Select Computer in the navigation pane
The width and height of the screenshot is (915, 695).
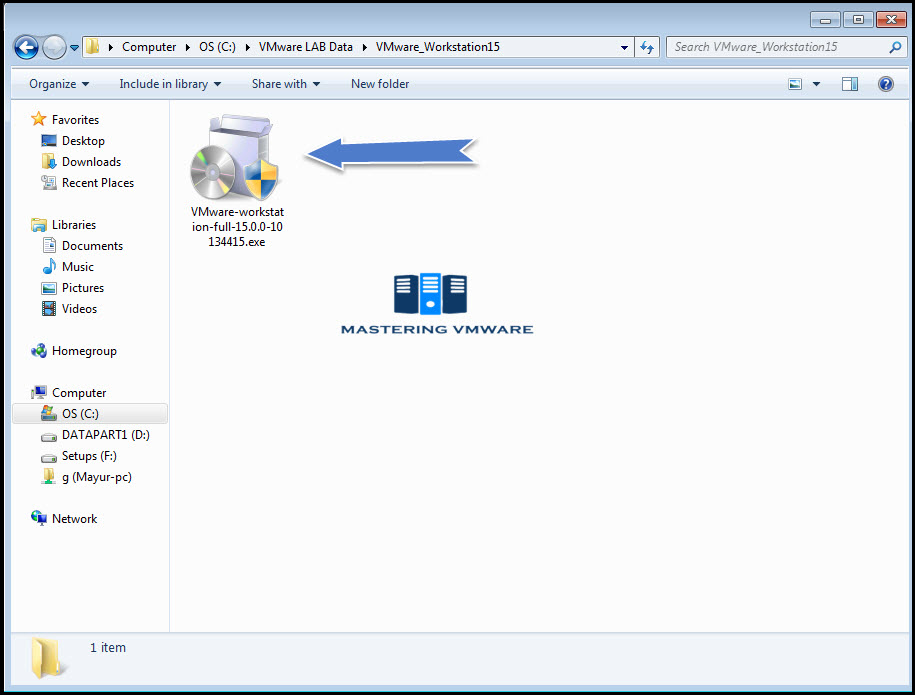(x=79, y=393)
